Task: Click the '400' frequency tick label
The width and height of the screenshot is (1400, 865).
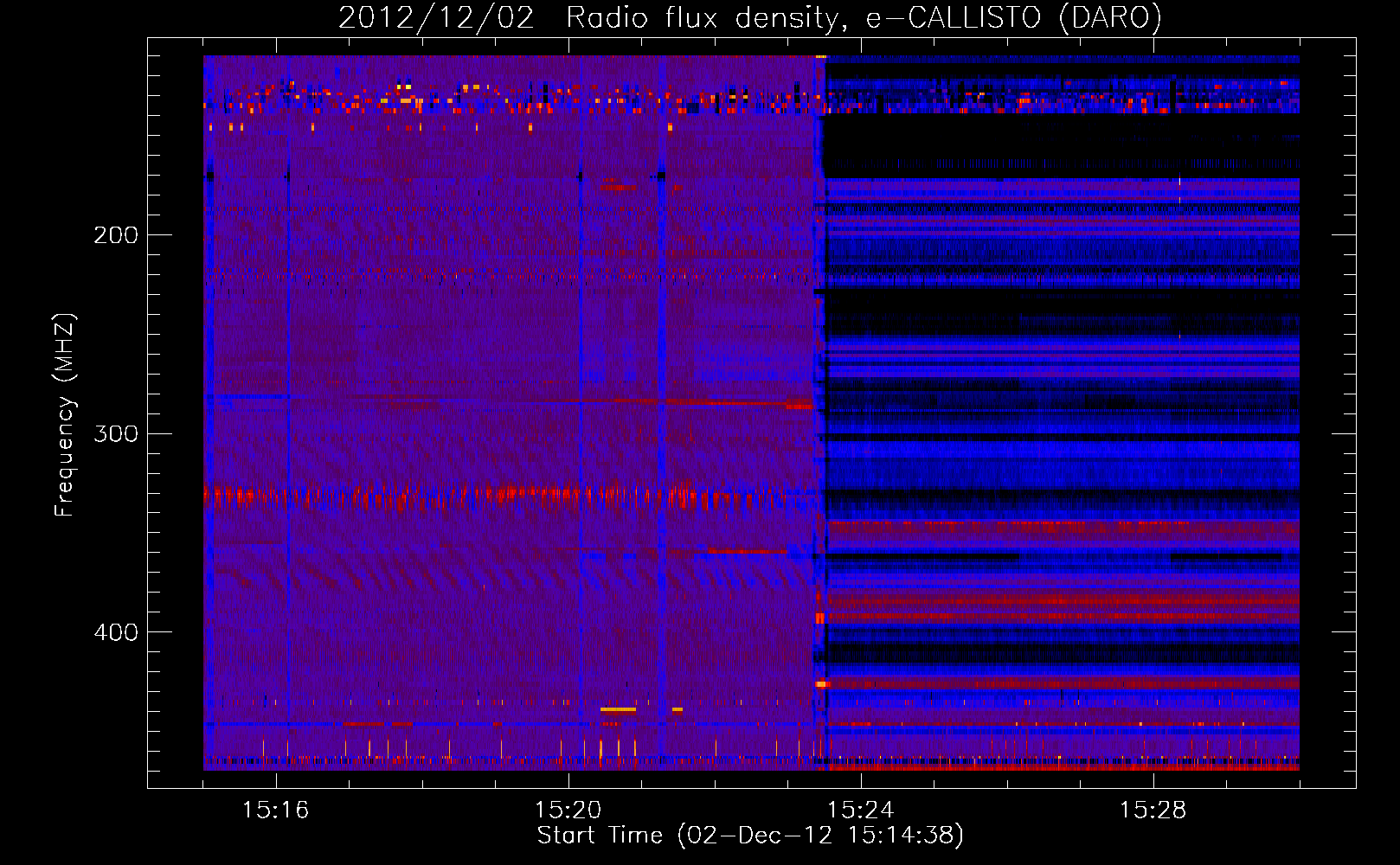Action: pos(116,632)
